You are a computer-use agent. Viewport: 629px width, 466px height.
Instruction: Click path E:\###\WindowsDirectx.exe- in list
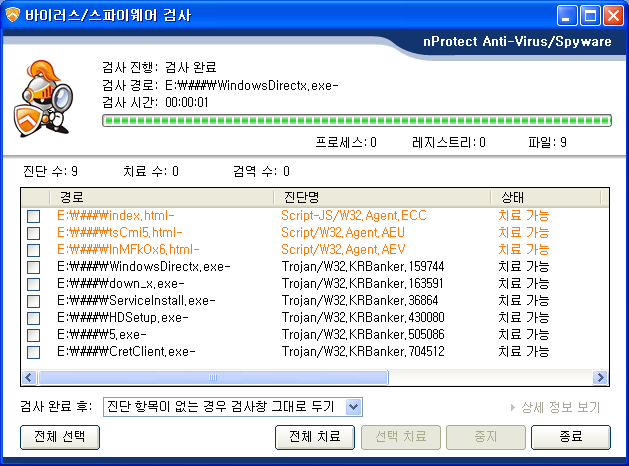[x=144, y=267]
